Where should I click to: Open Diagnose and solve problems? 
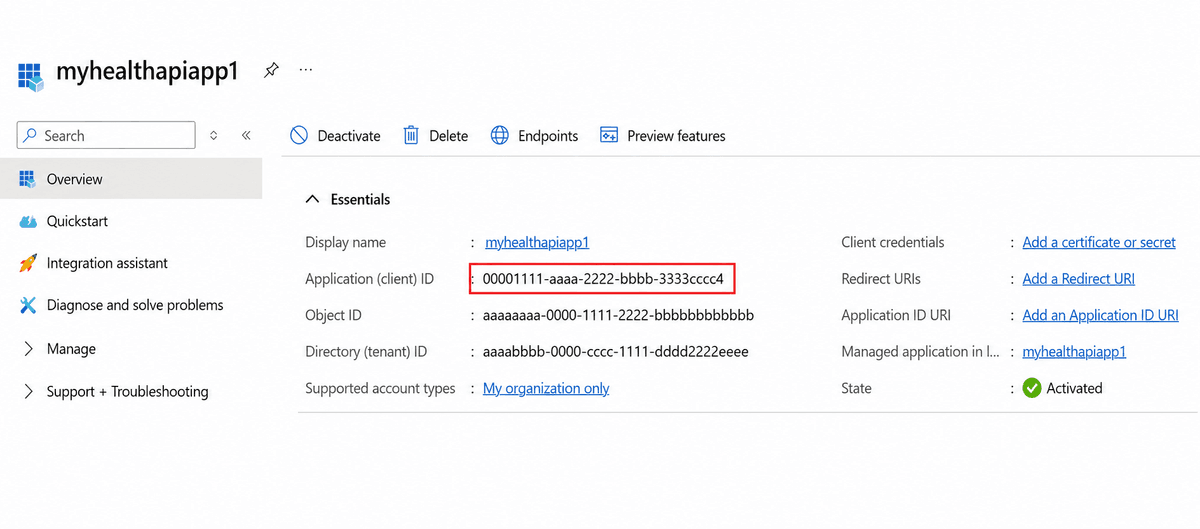click(x=135, y=305)
